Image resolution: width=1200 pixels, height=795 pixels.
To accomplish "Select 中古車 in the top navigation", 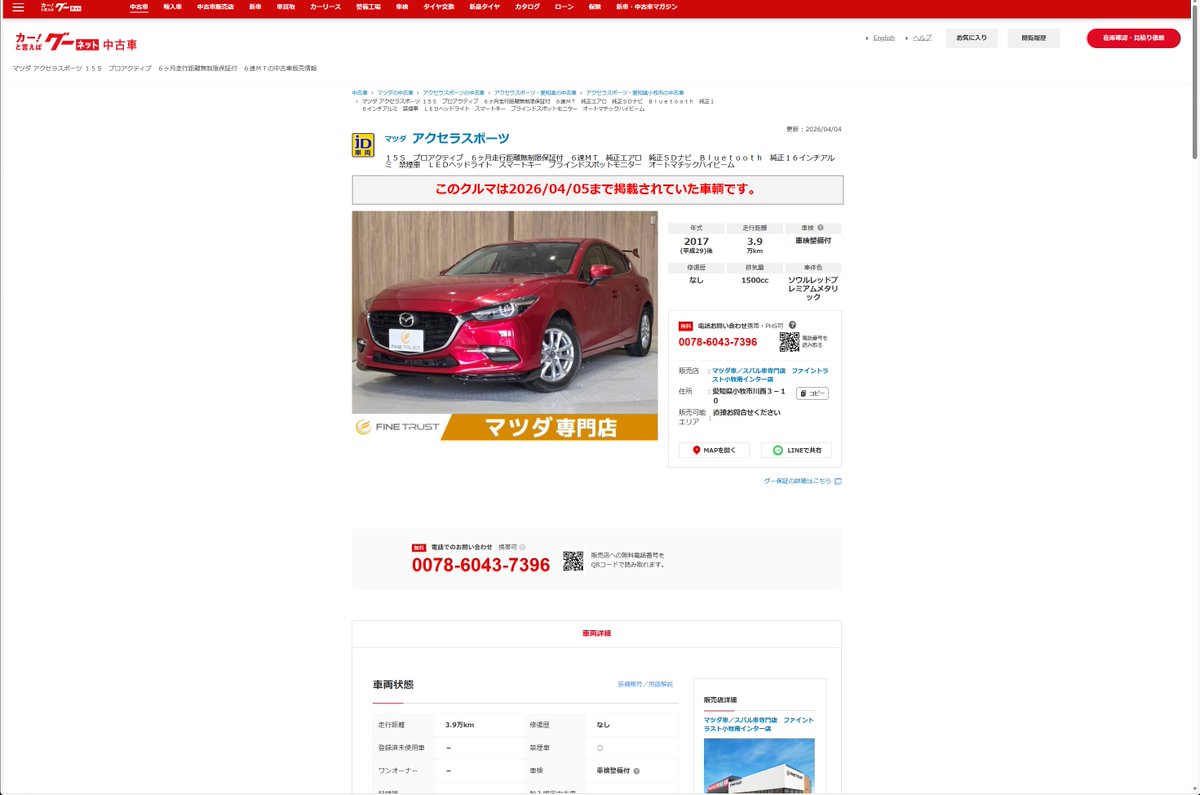I will tap(139, 7).
